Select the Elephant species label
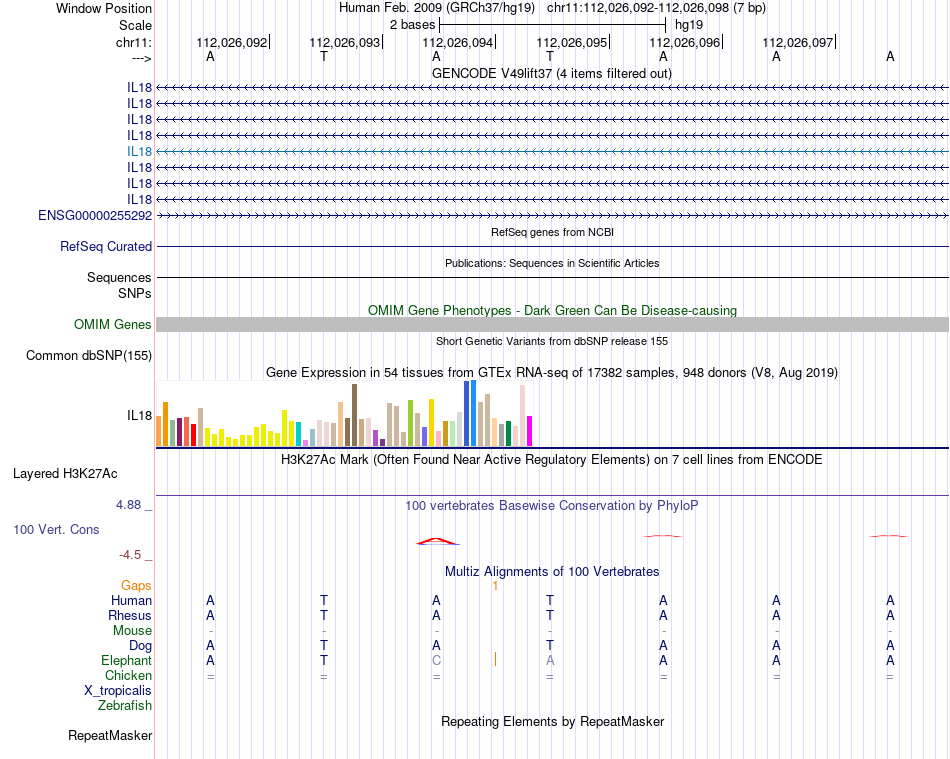The height and width of the screenshot is (759, 950). pyautogui.click(x=127, y=660)
